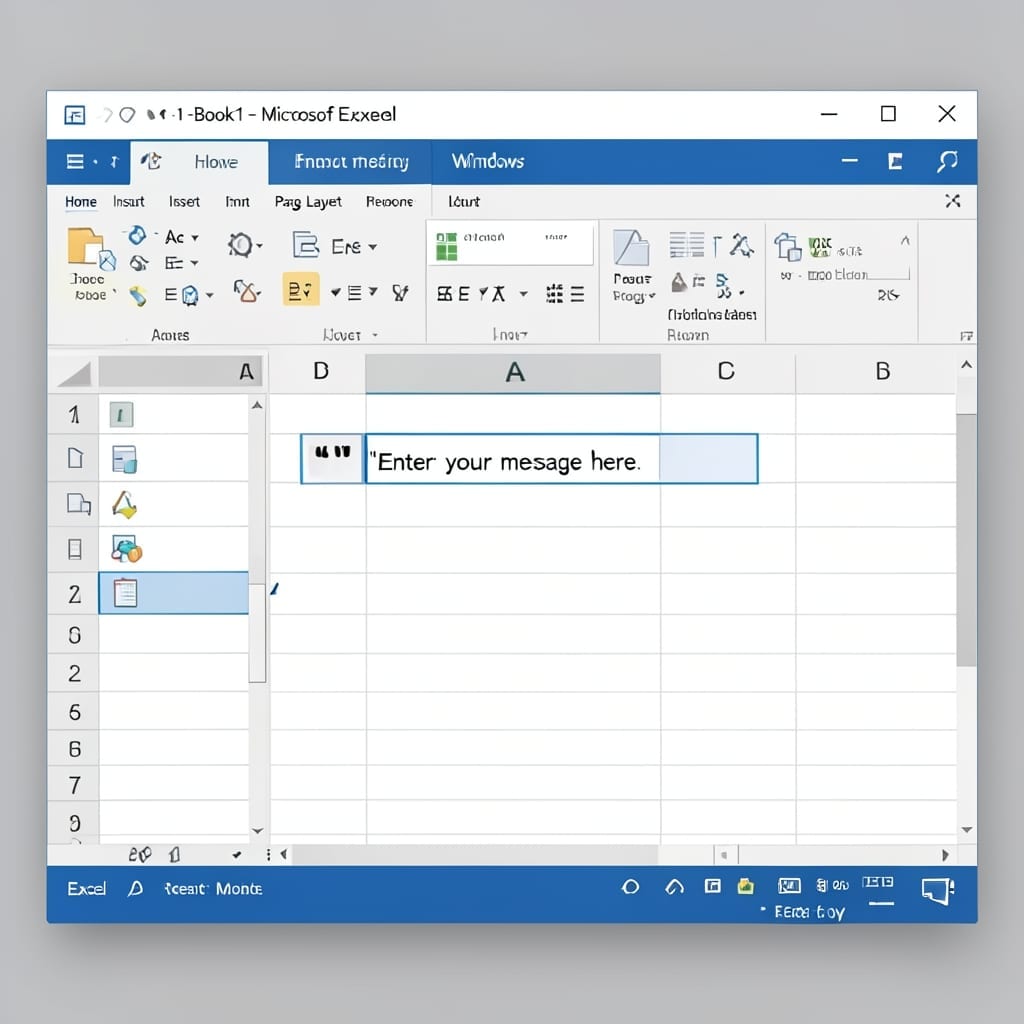Click the collapse arrows icon right of the menu row
The width and height of the screenshot is (1024, 1024).
952,200
